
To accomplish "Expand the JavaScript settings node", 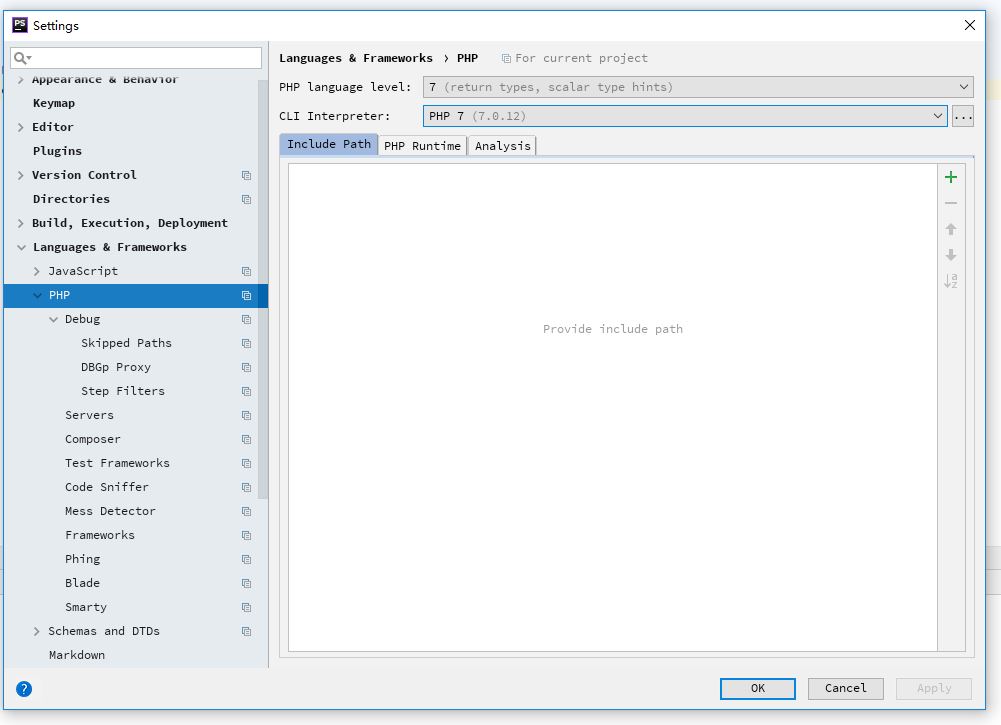I will (x=37, y=271).
